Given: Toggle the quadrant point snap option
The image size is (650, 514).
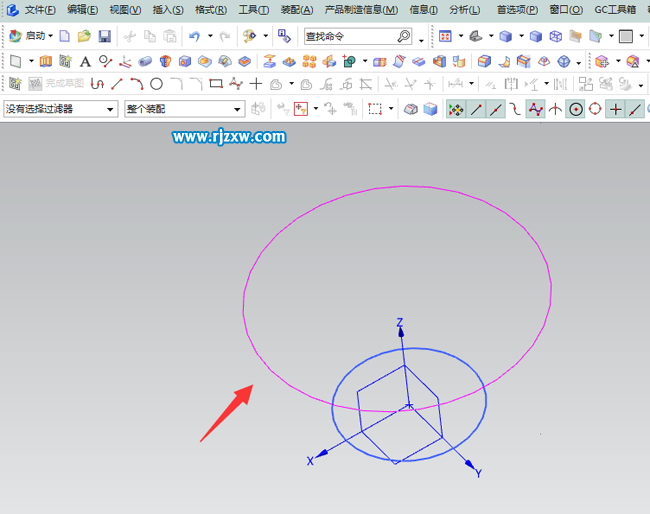Looking at the screenshot, I should click(x=595, y=108).
